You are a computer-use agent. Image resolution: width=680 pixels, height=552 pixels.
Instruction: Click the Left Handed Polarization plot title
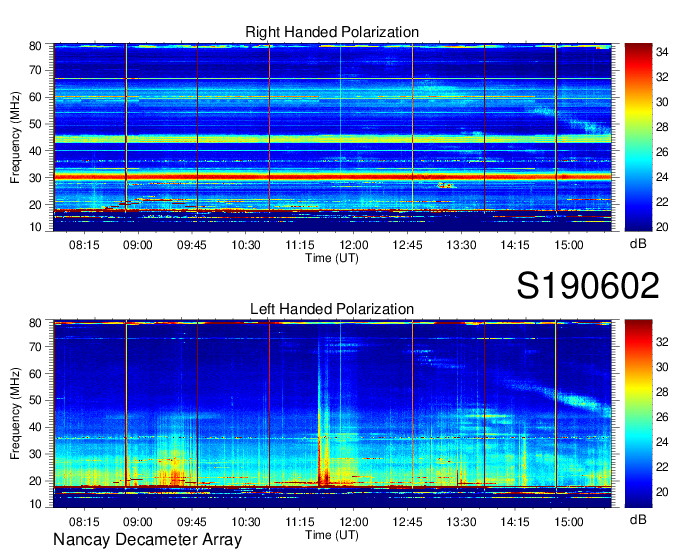(332, 309)
